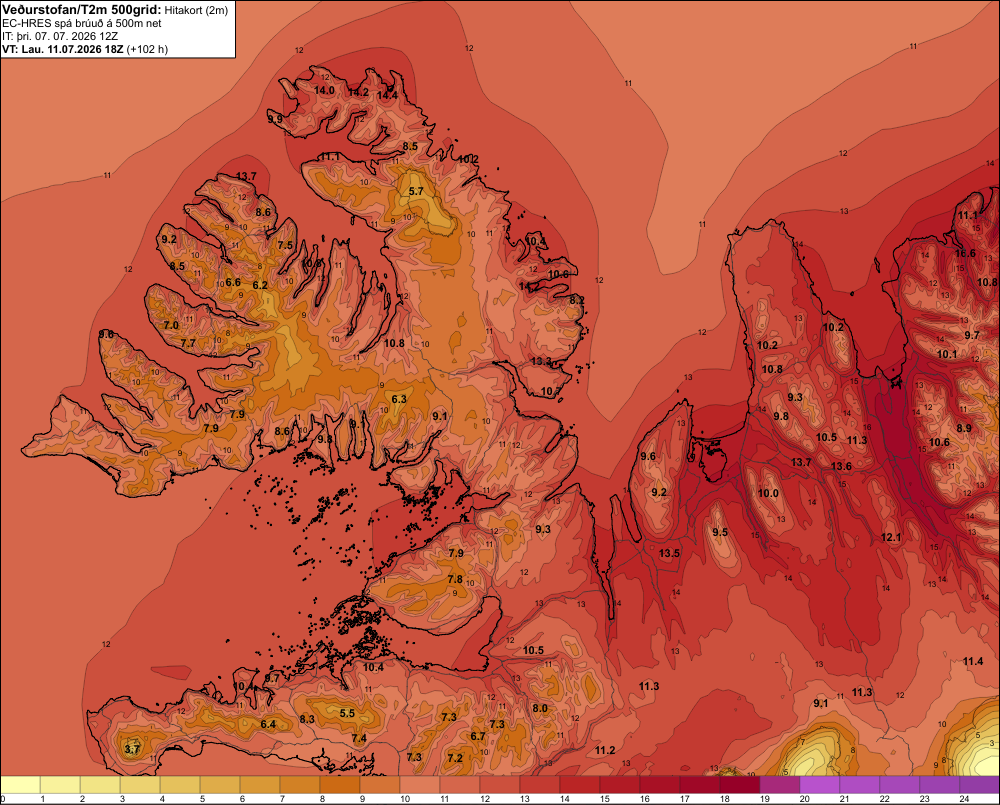Click the 'EC-HRES spá brúuð á 500m net' line
The image size is (1000, 805).
(82, 23)
